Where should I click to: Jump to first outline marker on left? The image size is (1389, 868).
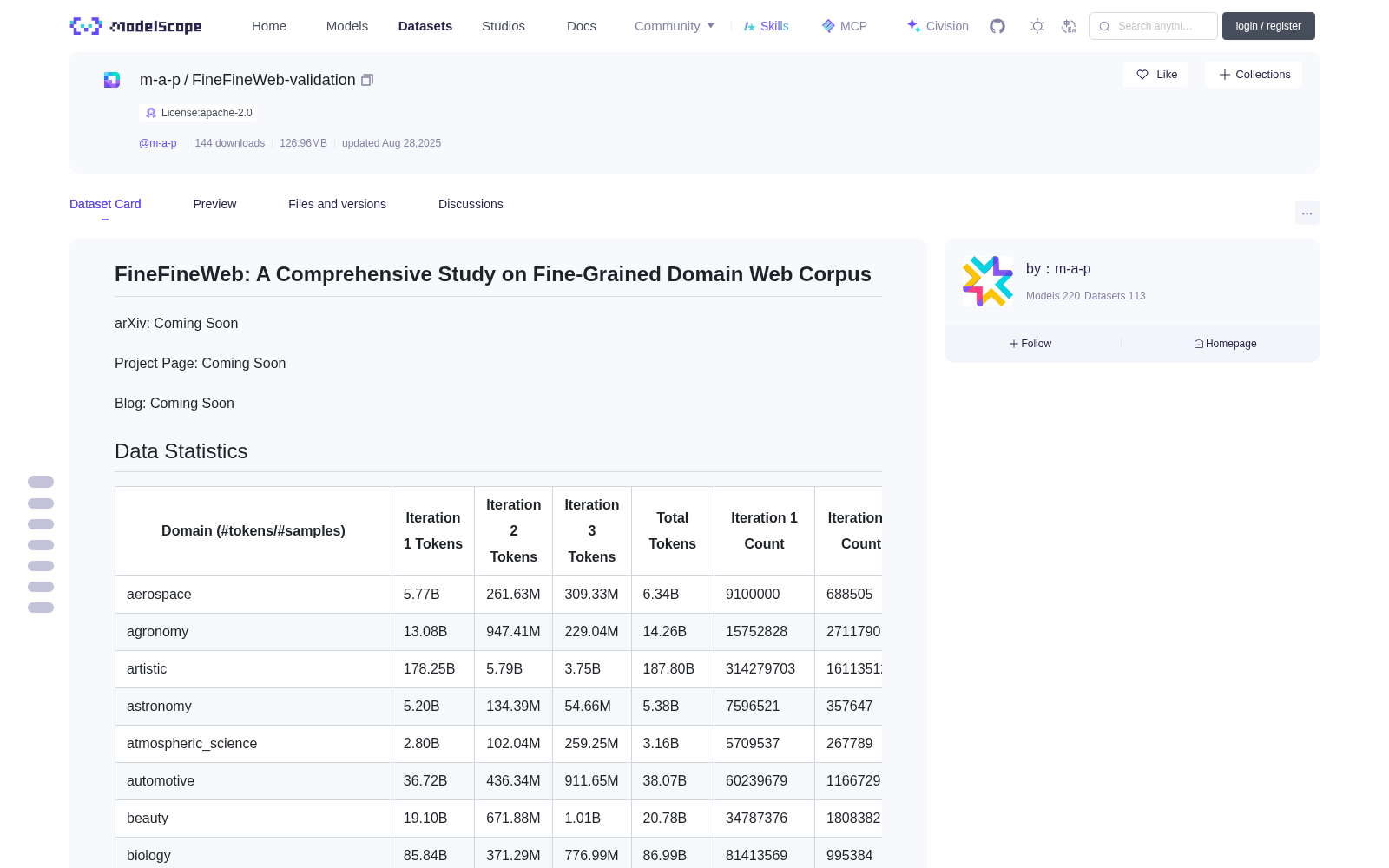41,482
